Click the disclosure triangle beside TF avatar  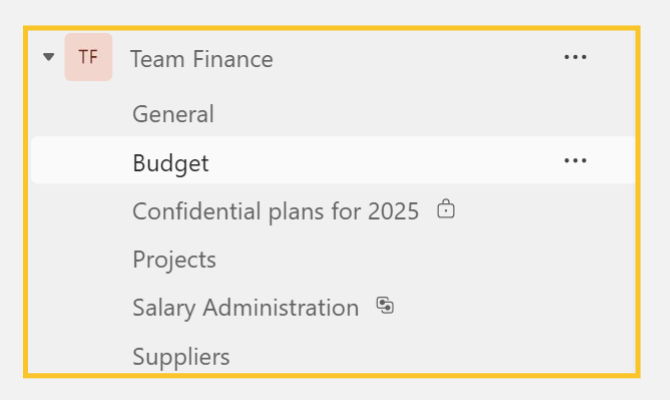tap(49, 56)
